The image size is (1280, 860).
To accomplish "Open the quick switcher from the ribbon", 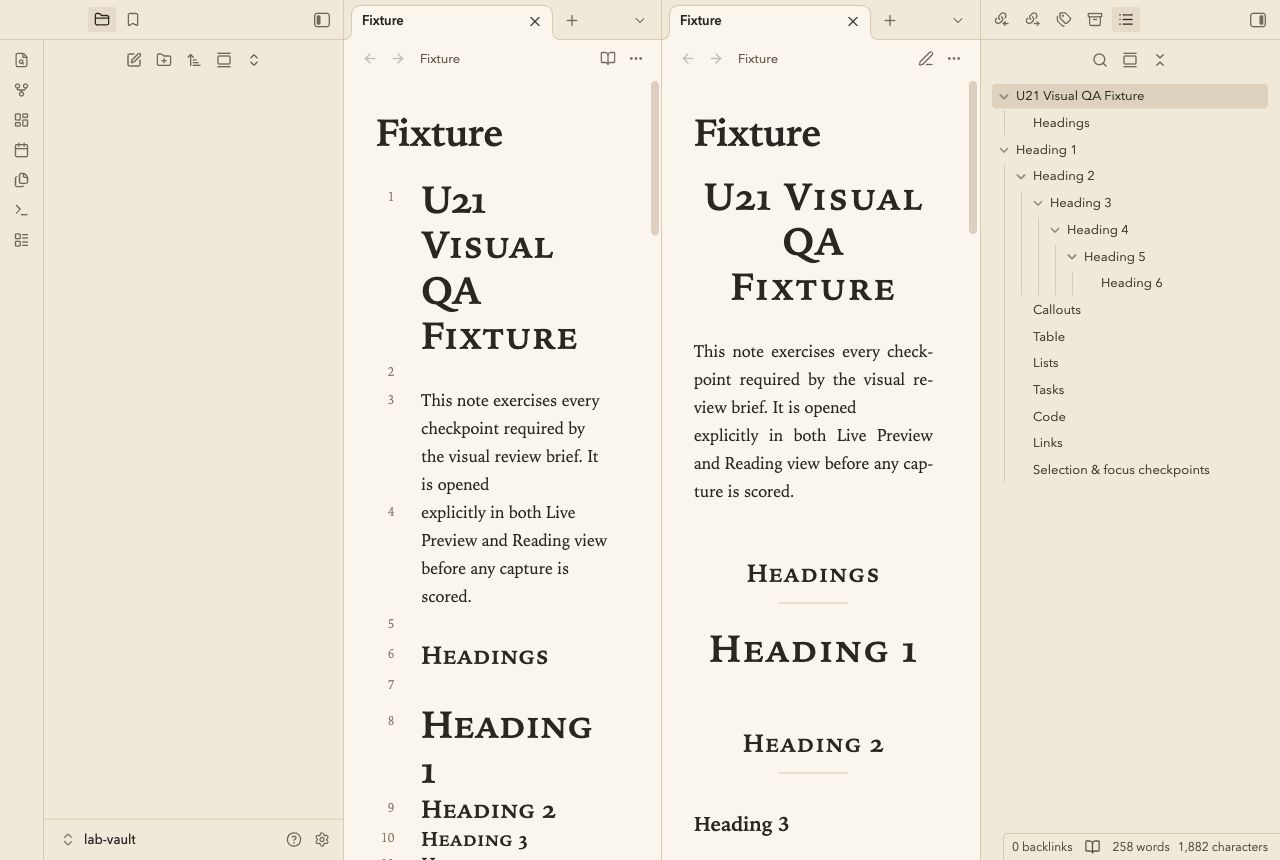I will tap(22, 60).
